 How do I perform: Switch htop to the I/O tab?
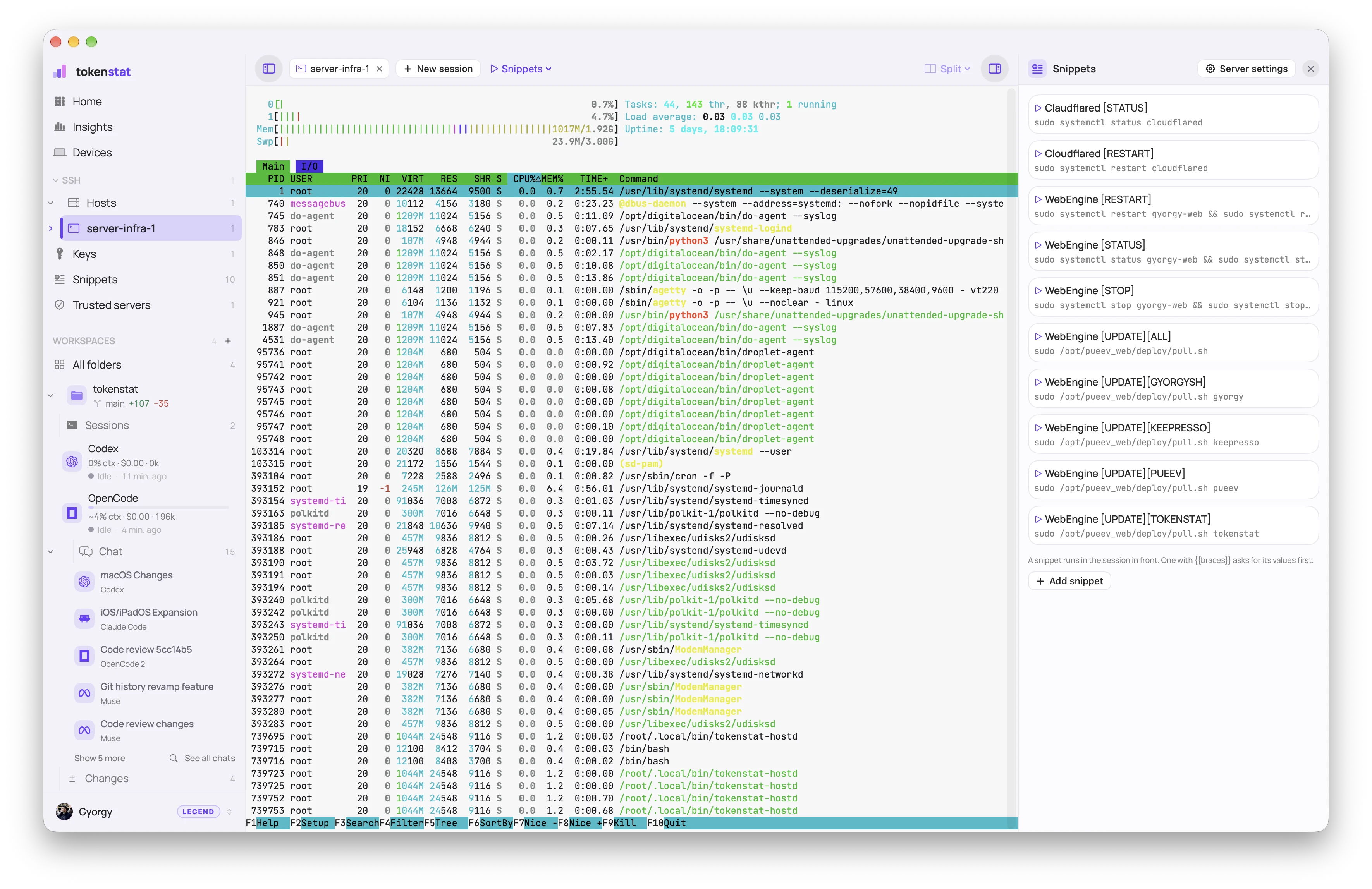tap(309, 166)
